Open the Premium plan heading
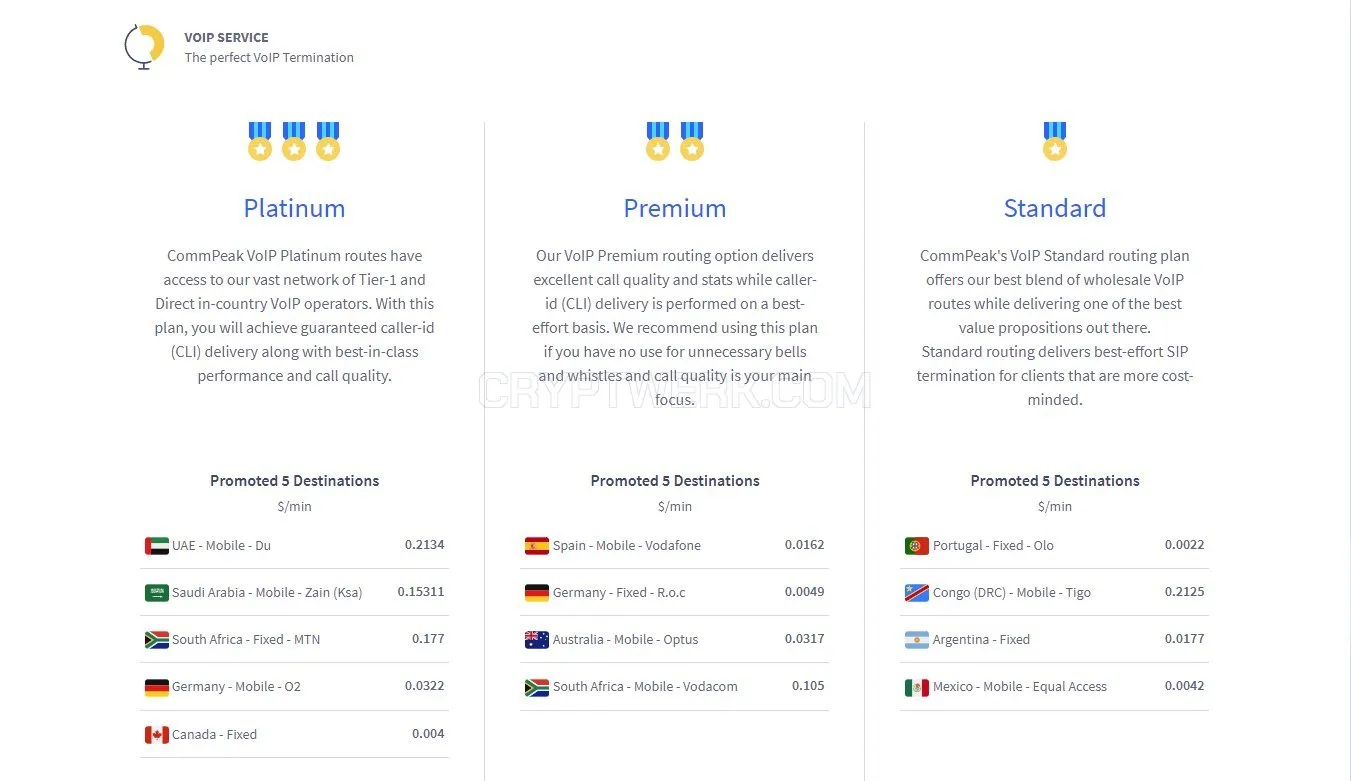 click(x=675, y=208)
